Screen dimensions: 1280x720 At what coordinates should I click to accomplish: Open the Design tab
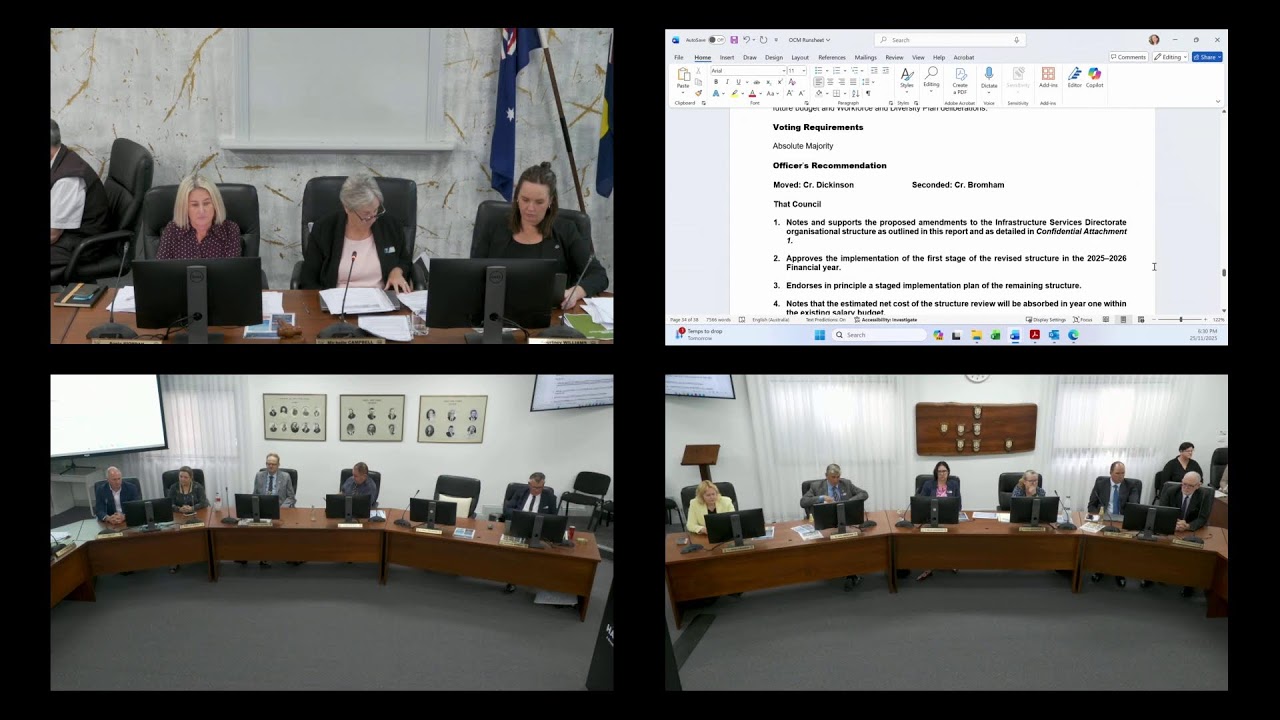click(x=774, y=57)
